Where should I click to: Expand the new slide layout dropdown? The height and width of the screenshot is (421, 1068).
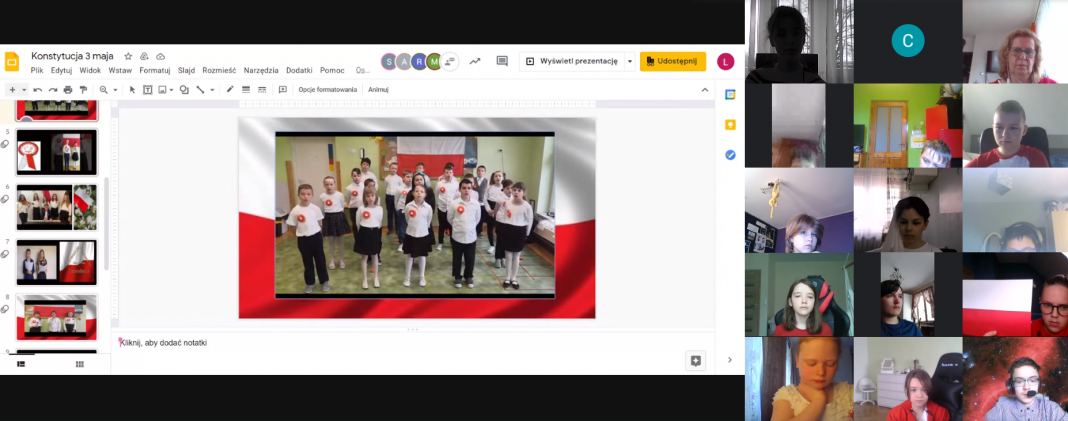[x=24, y=90]
